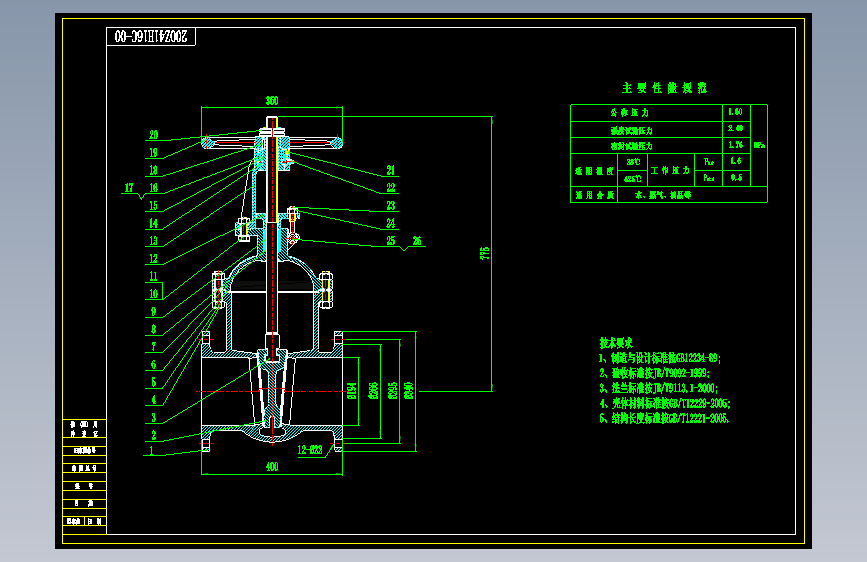Click the 公称压力 row label

click(630, 113)
